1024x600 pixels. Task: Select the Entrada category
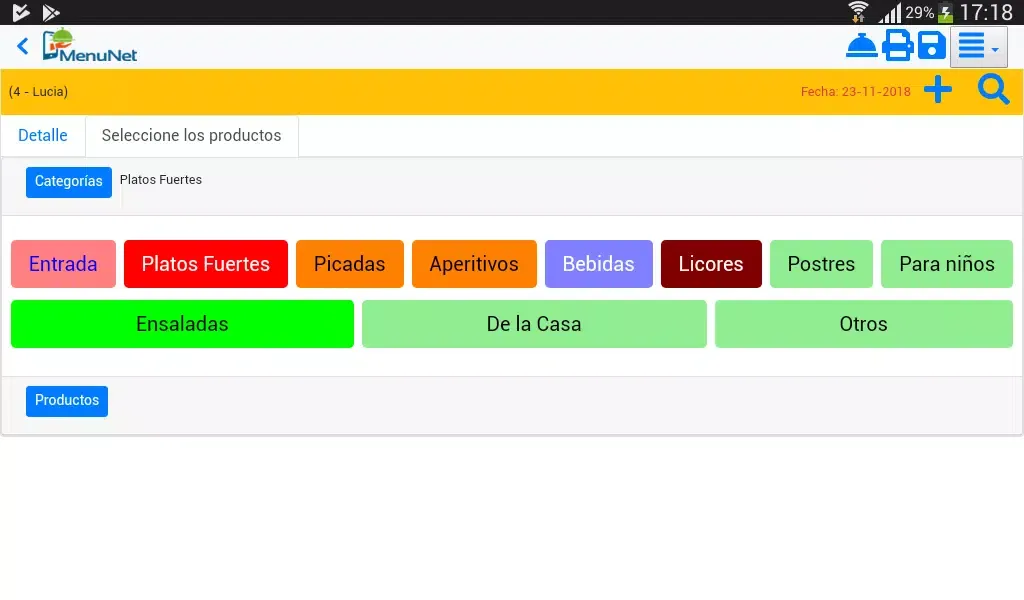coord(63,264)
